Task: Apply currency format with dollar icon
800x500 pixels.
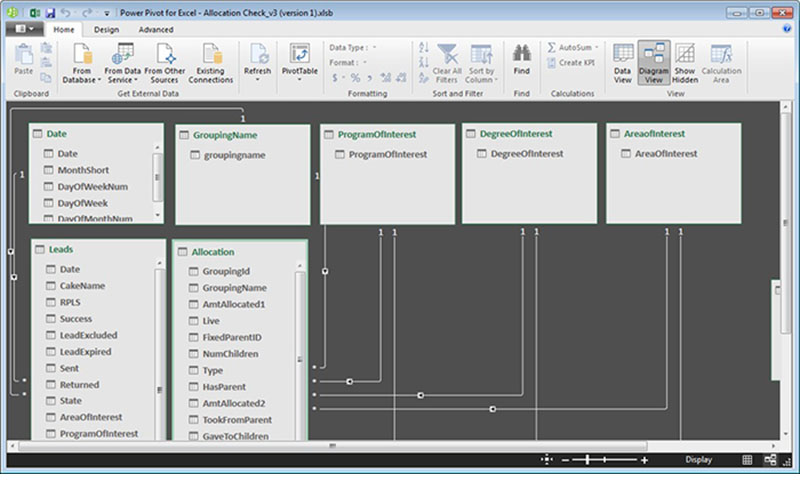Action: [x=335, y=78]
